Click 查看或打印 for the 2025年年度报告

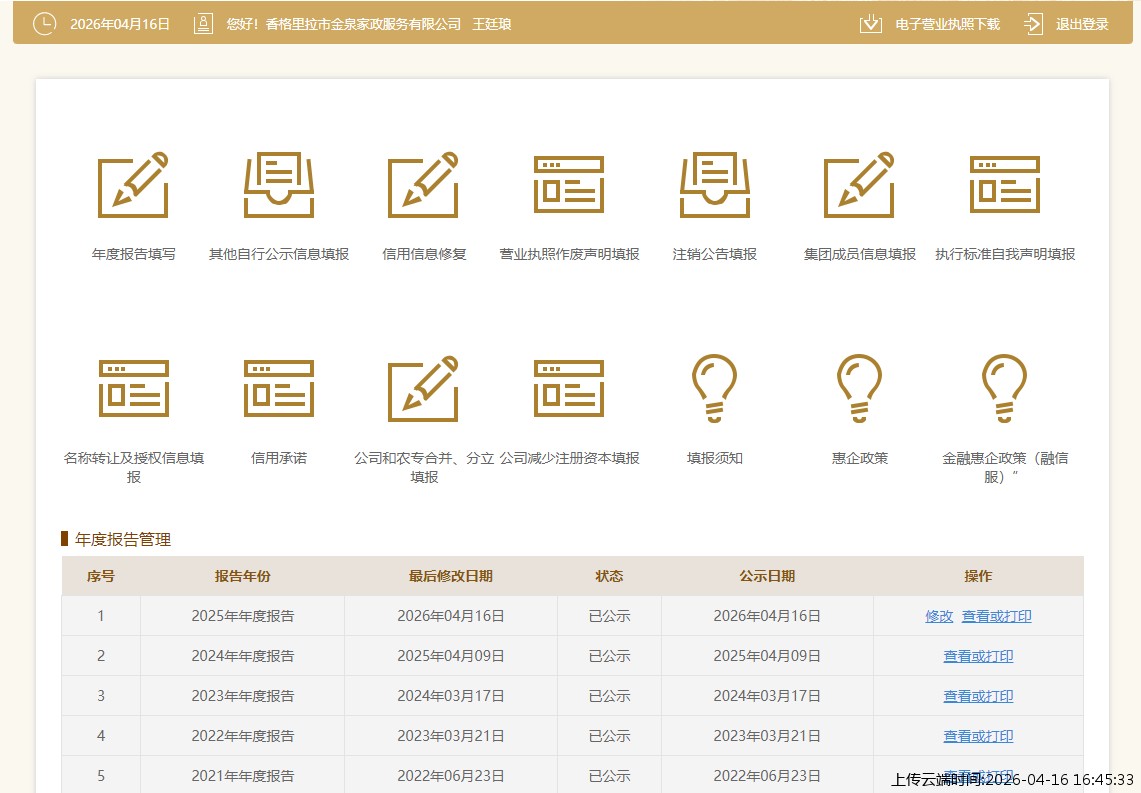click(996, 617)
